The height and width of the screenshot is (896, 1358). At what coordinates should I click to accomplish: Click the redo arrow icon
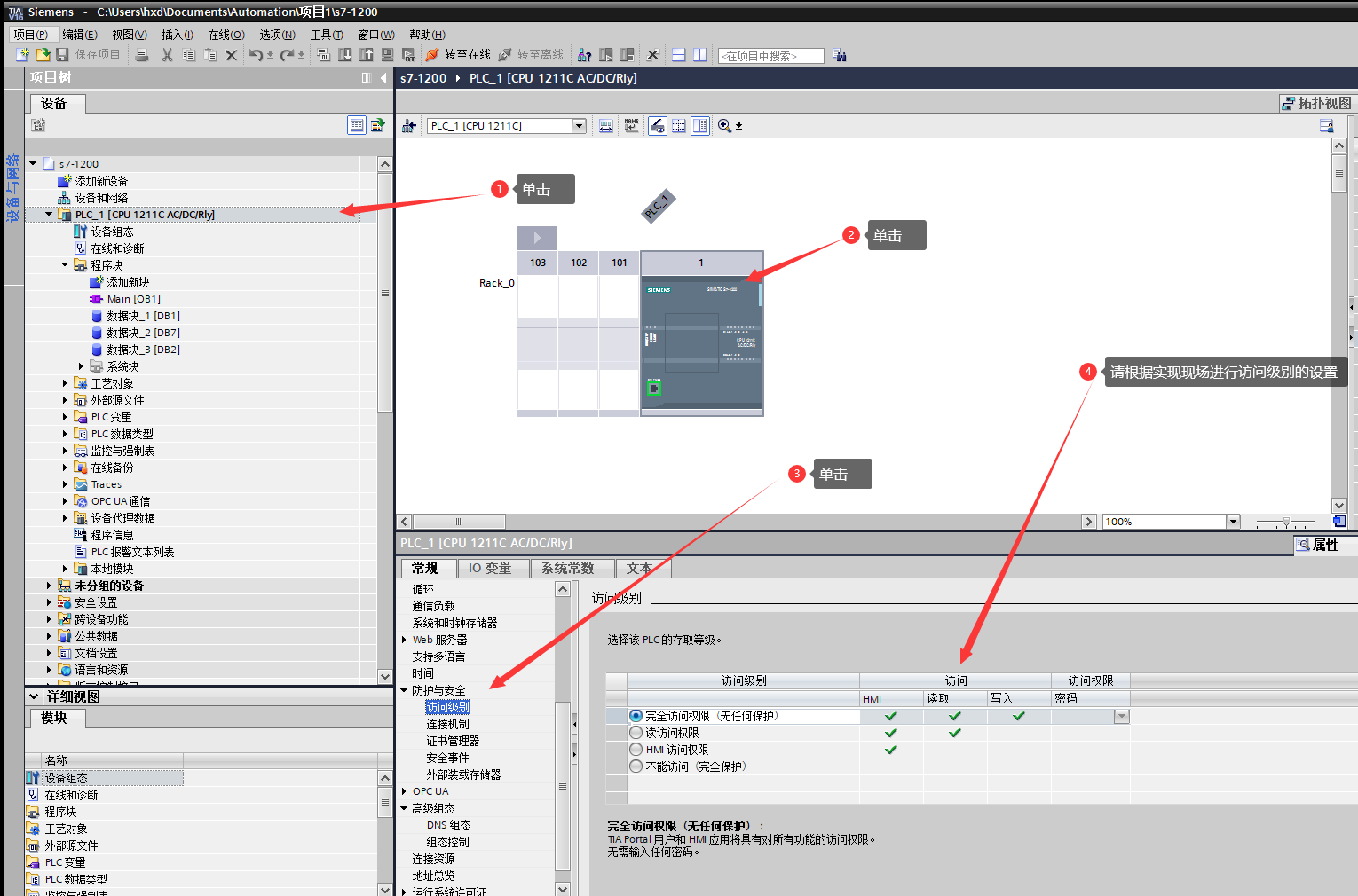[x=287, y=55]
